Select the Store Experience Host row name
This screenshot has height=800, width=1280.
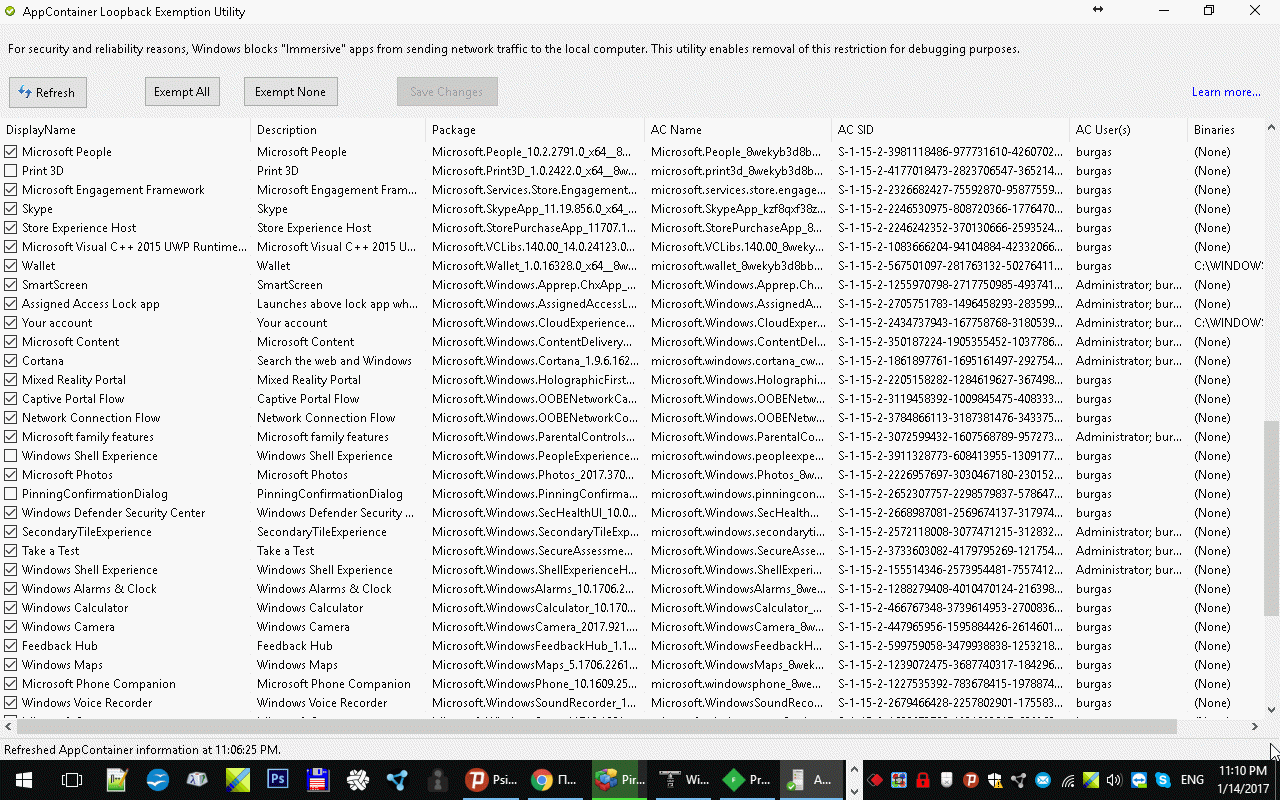click(x=79, y=228)
